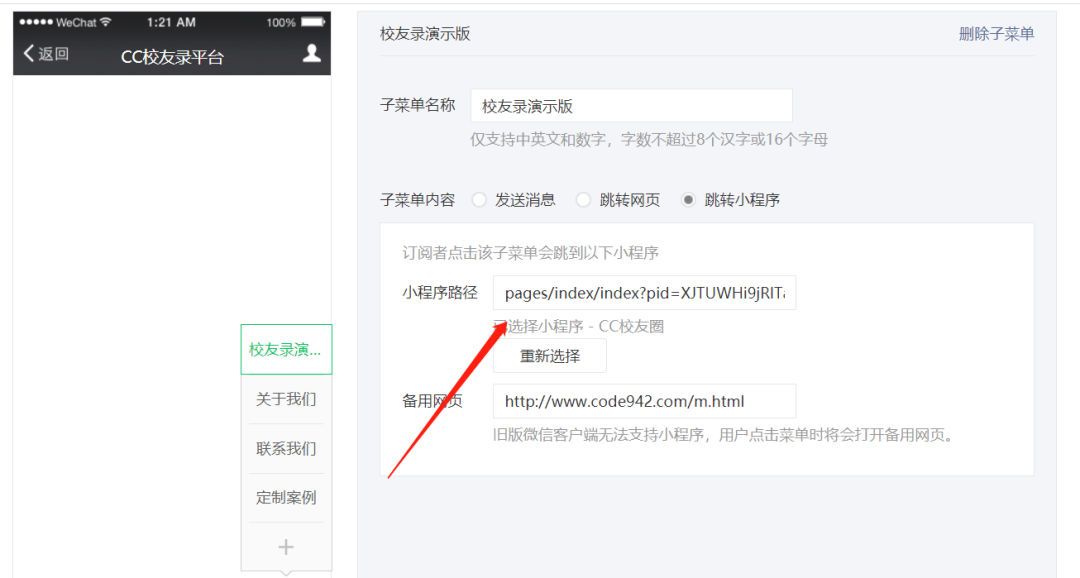This screenshot has height=578, width=1080.
Task: Click the 已选择小程序 - CC校友圈 text
Action: point(579,326)
